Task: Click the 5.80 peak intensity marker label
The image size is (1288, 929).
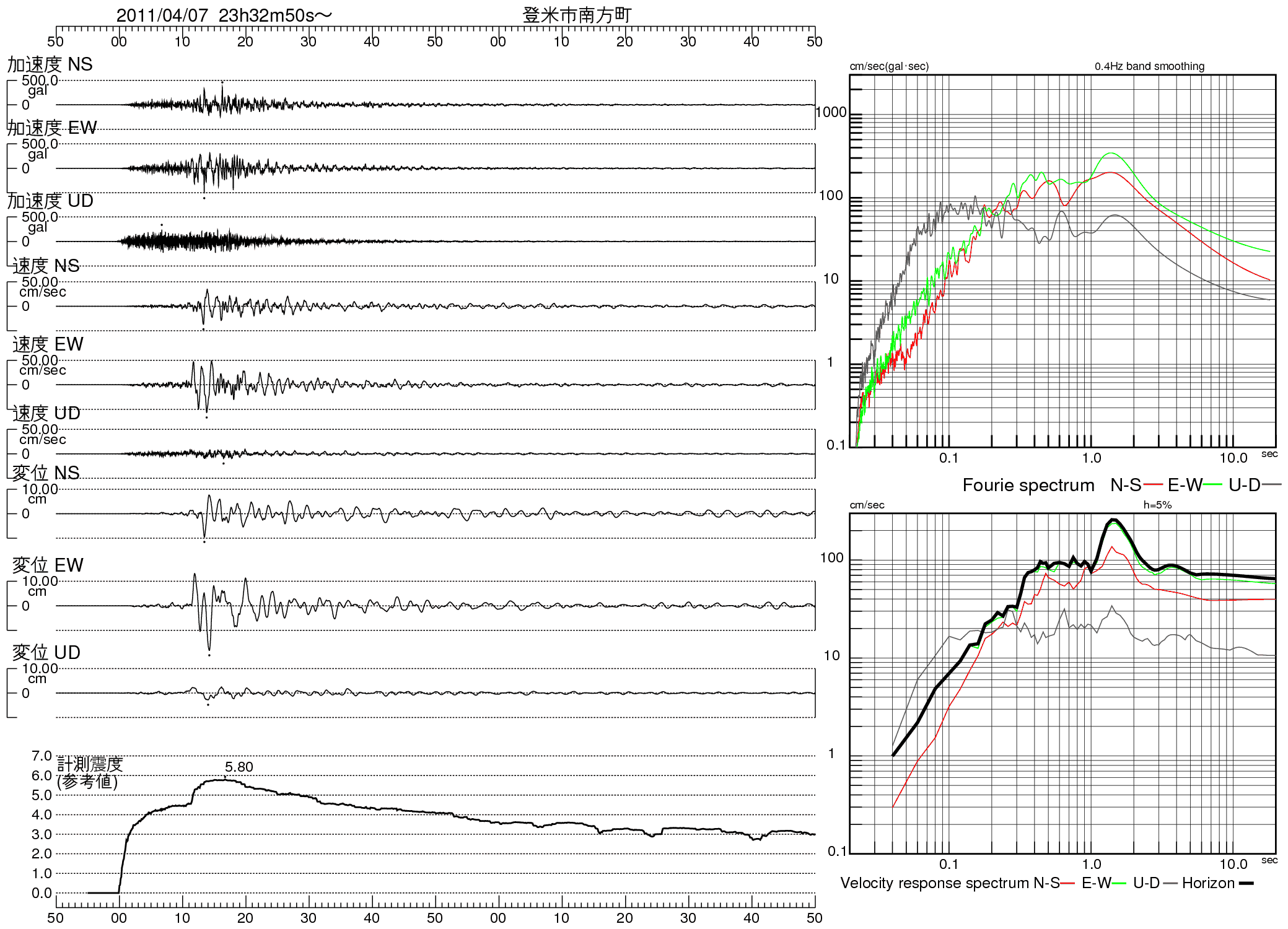Action: click(239, 767)
